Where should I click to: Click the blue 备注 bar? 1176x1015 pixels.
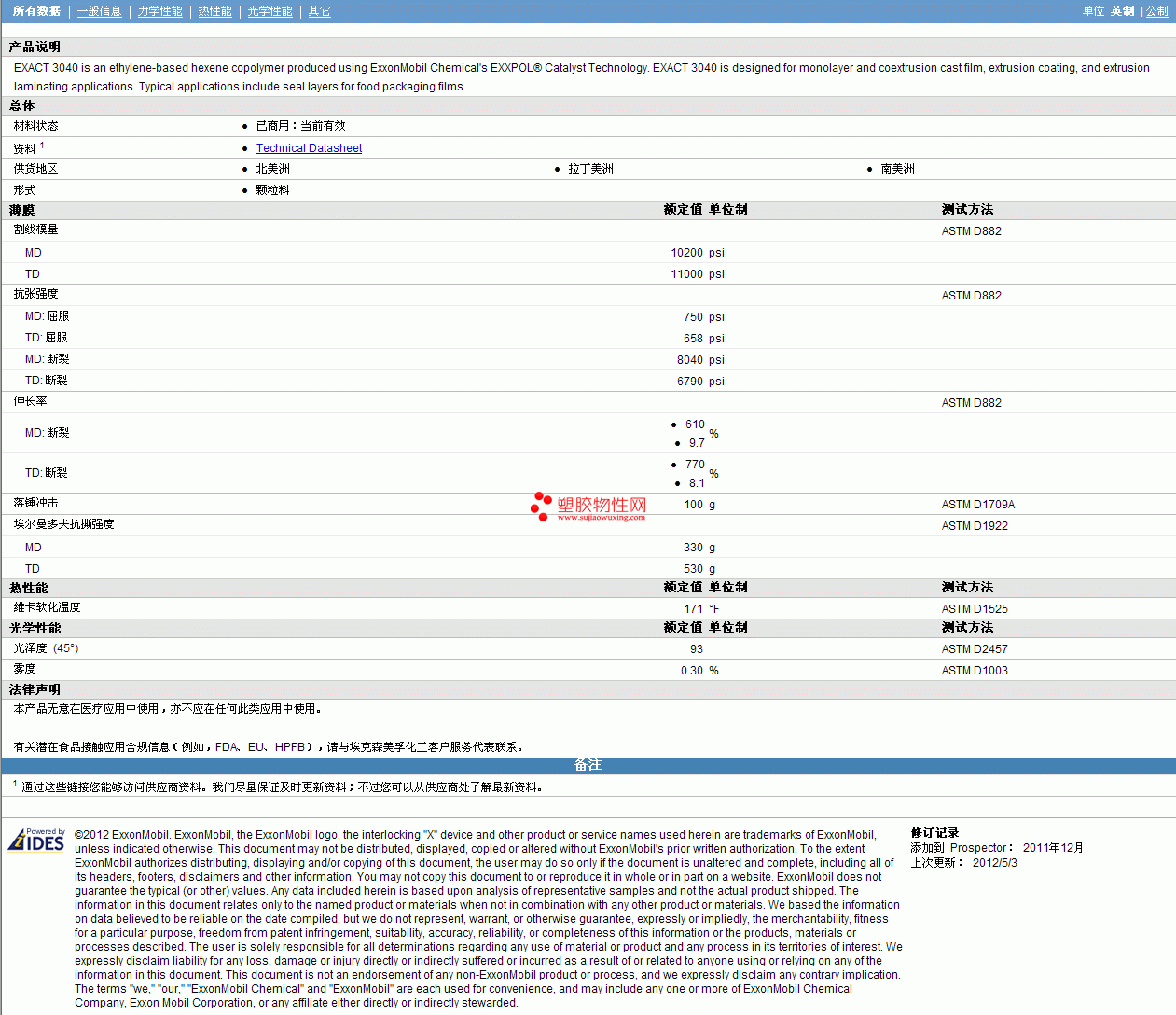click(588, 765)
